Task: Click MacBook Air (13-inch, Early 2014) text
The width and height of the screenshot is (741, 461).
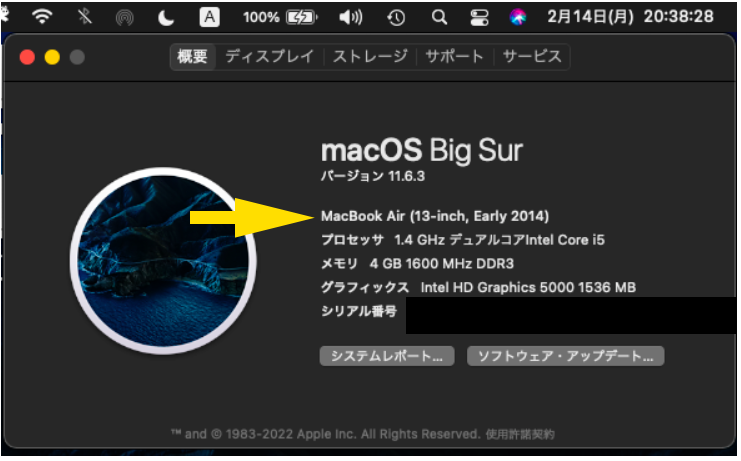Action: (x=435, y=216)
